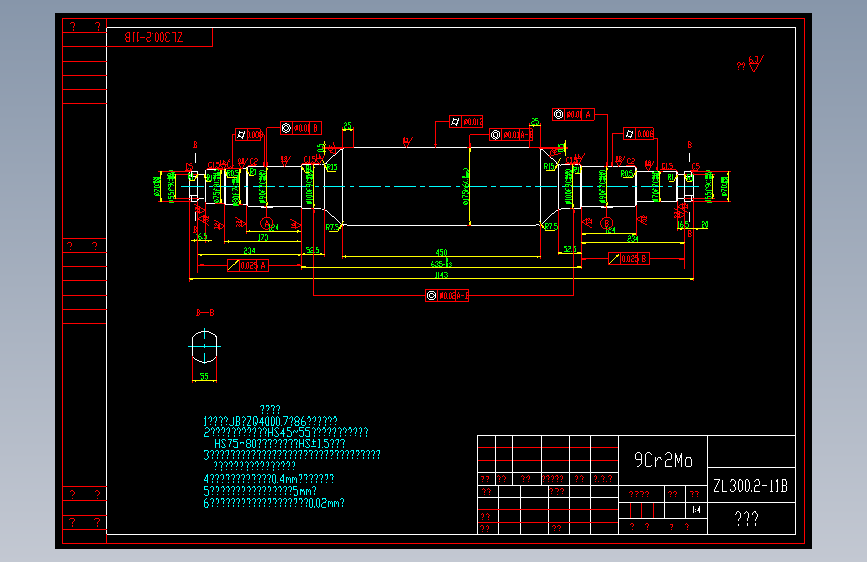Click the concentricity frame Ø0.01 A-B

[511, 134]
